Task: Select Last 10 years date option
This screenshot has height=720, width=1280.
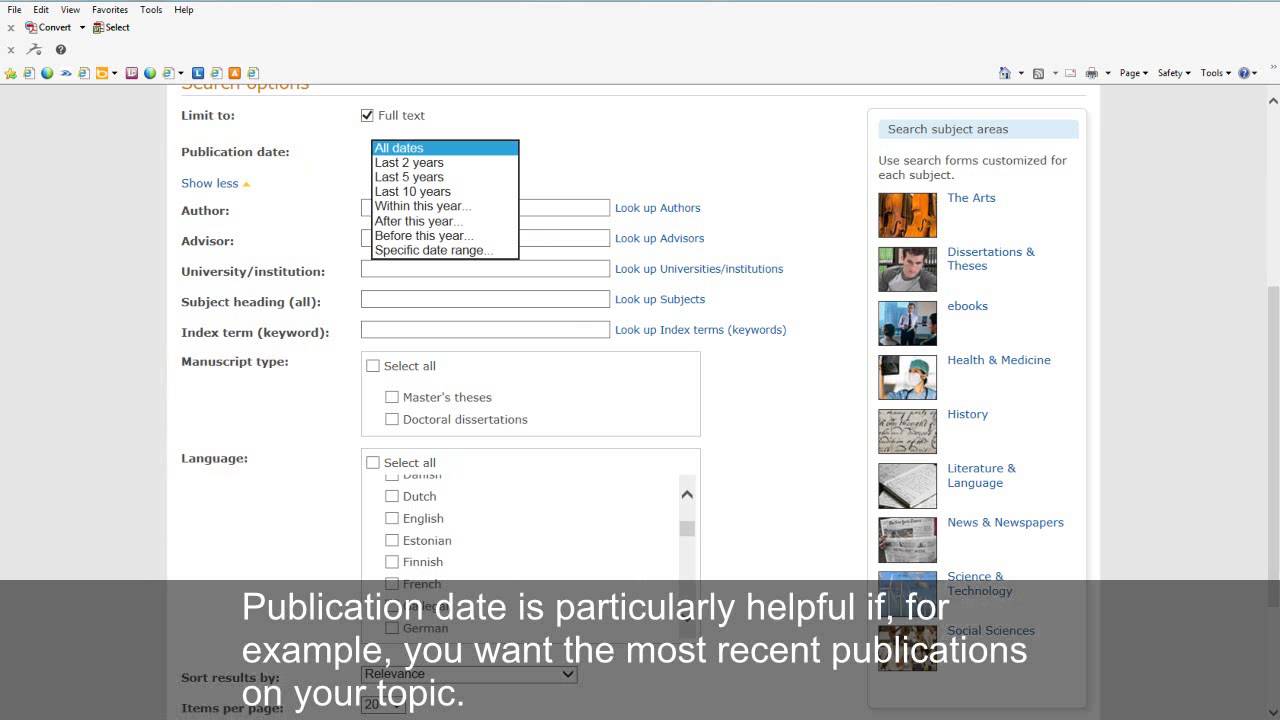Action: [x=445, y=192]
